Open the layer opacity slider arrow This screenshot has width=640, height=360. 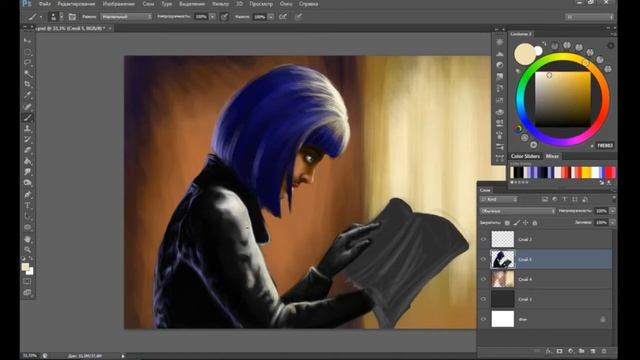pos(612,211)
